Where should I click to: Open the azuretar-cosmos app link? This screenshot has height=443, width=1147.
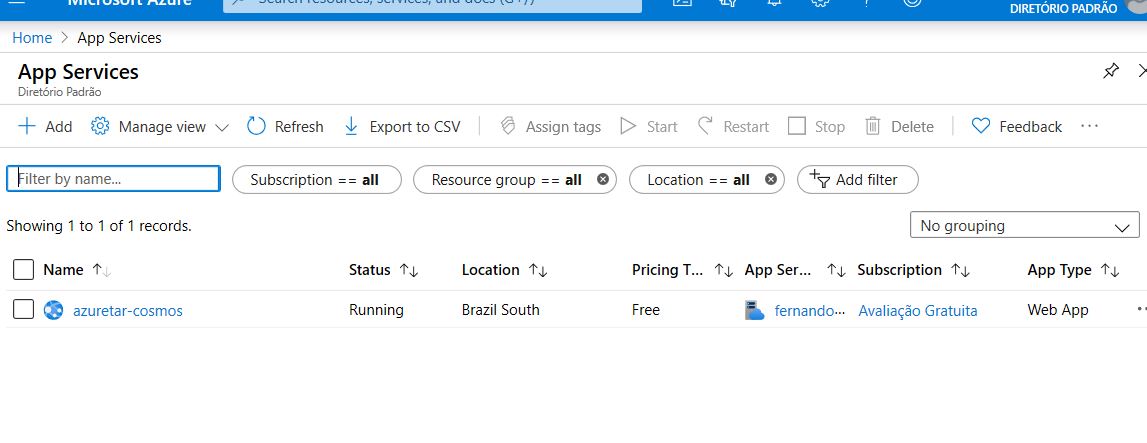128,311
